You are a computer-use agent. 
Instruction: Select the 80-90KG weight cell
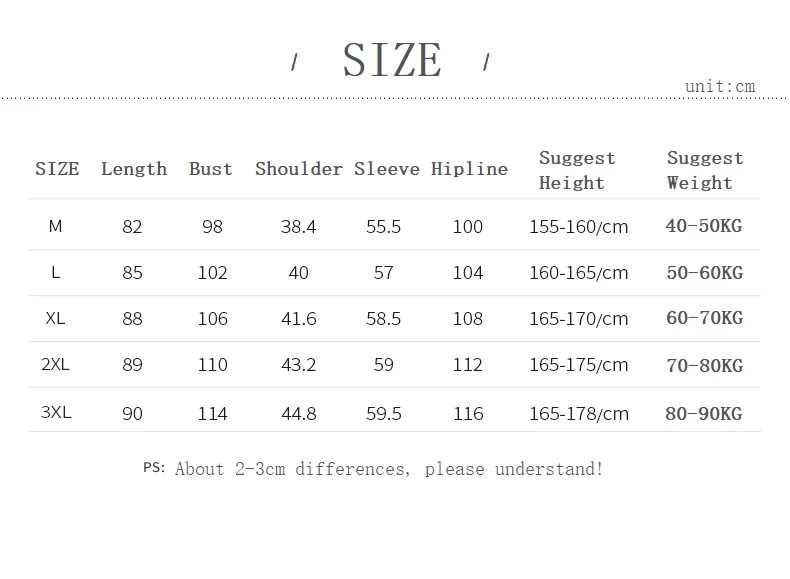click(x=704, y=414)
